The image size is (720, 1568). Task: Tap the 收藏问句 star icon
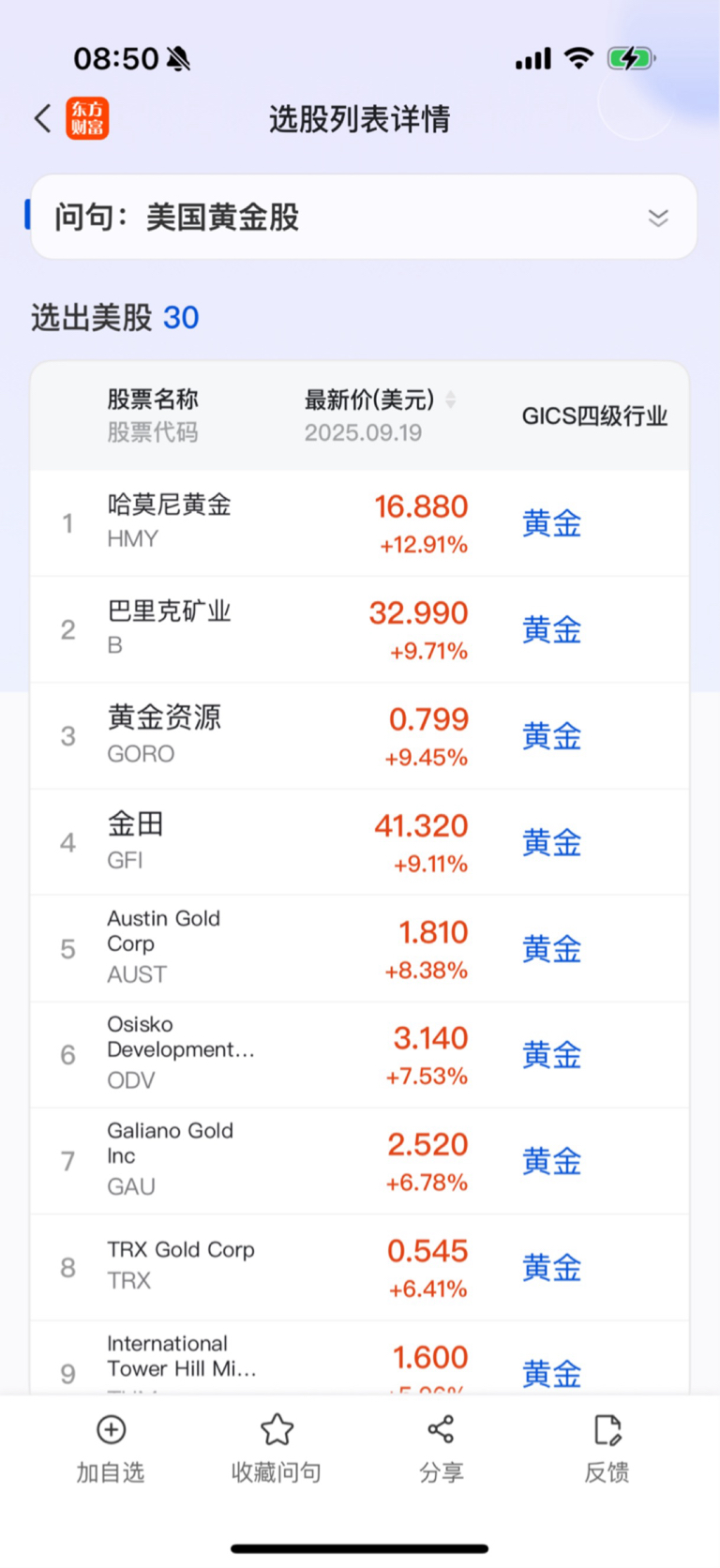coord(277,1429)
